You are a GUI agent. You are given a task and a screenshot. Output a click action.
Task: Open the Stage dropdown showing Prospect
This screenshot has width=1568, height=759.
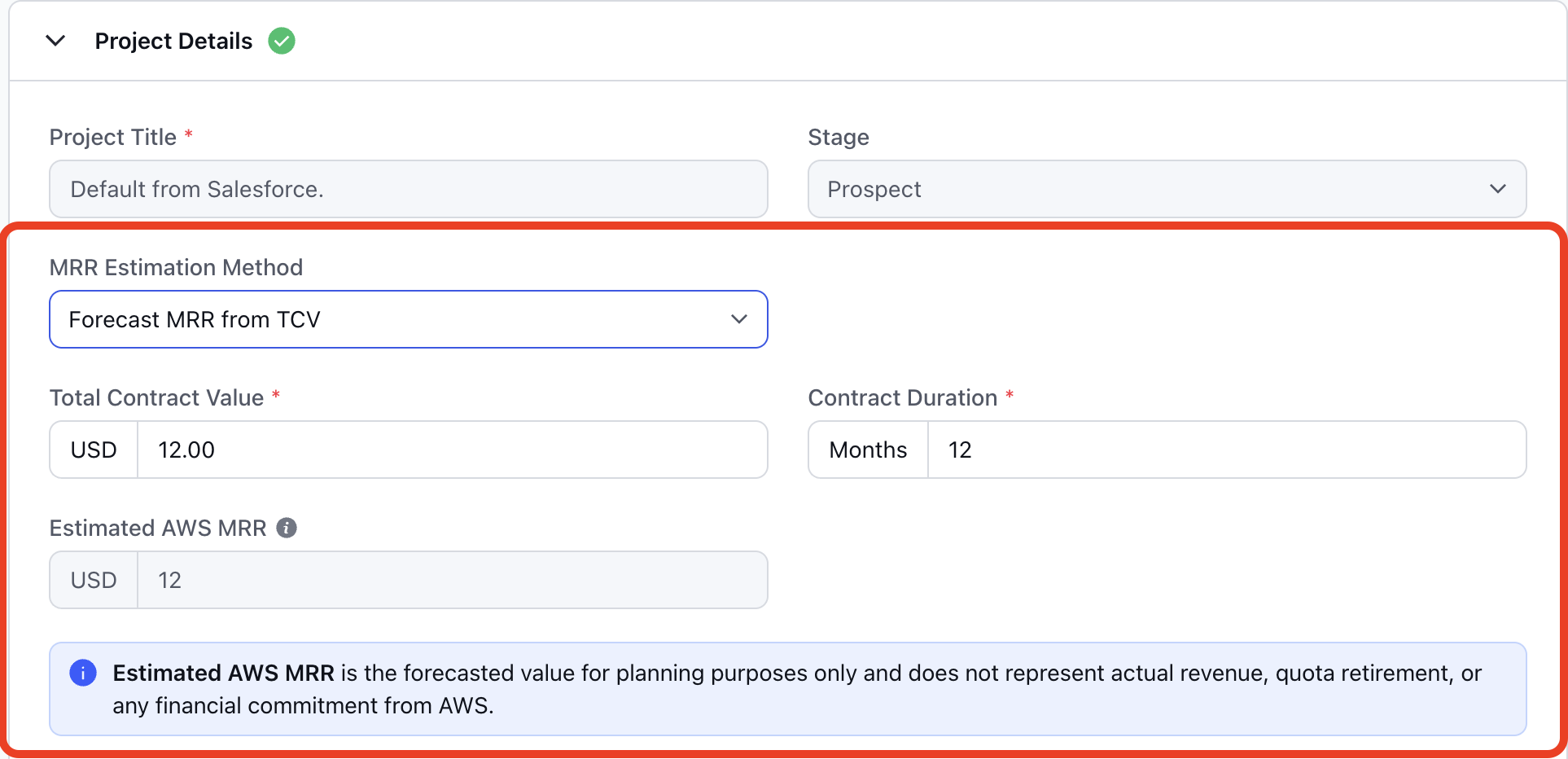(1167, 189)
